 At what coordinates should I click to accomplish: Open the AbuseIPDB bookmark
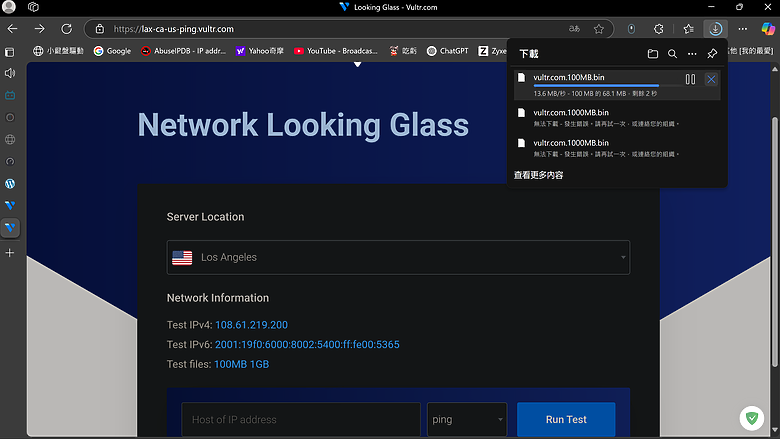pyautogui.click(x=183, y=51)
